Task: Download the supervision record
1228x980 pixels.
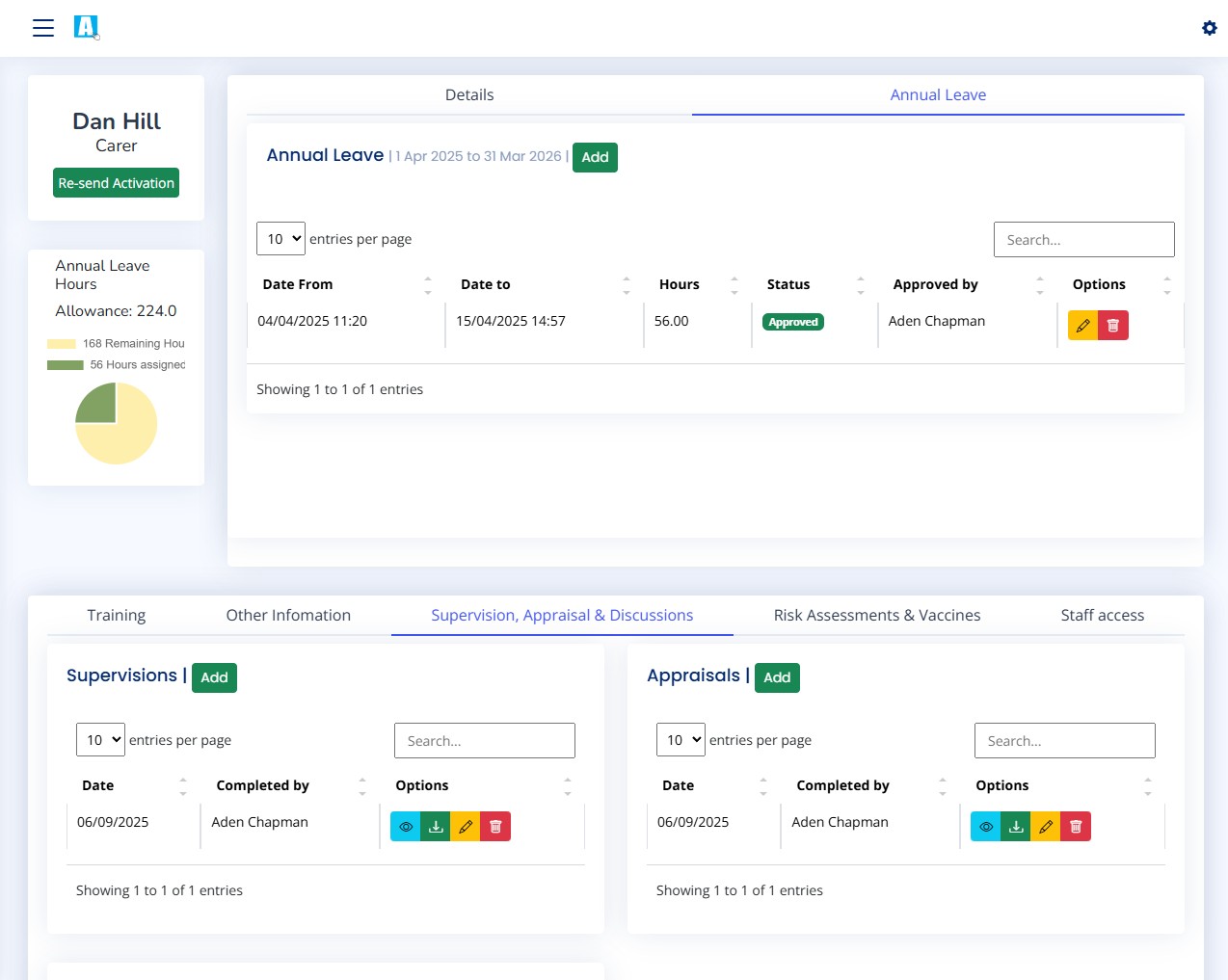Action: tap(436, 827)
